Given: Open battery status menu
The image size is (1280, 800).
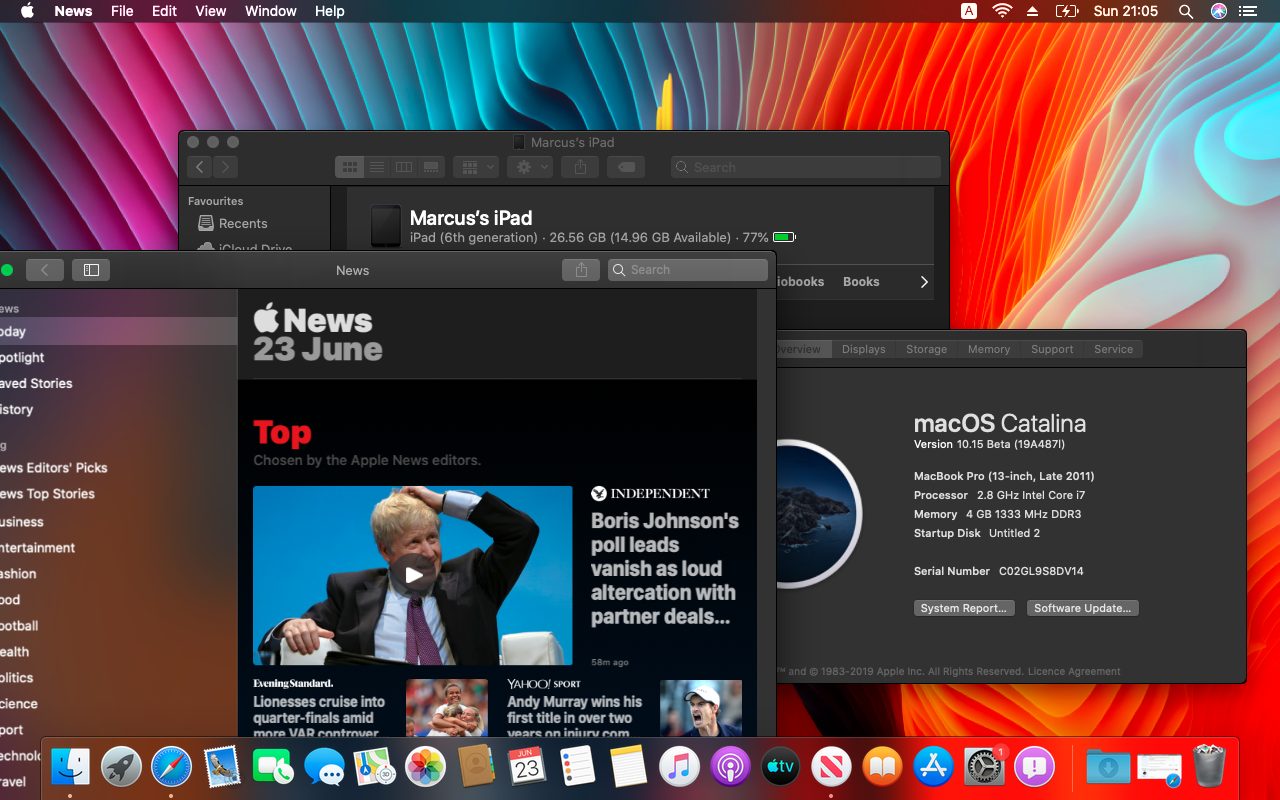Looking at the screenshot, I should 1067,11.
